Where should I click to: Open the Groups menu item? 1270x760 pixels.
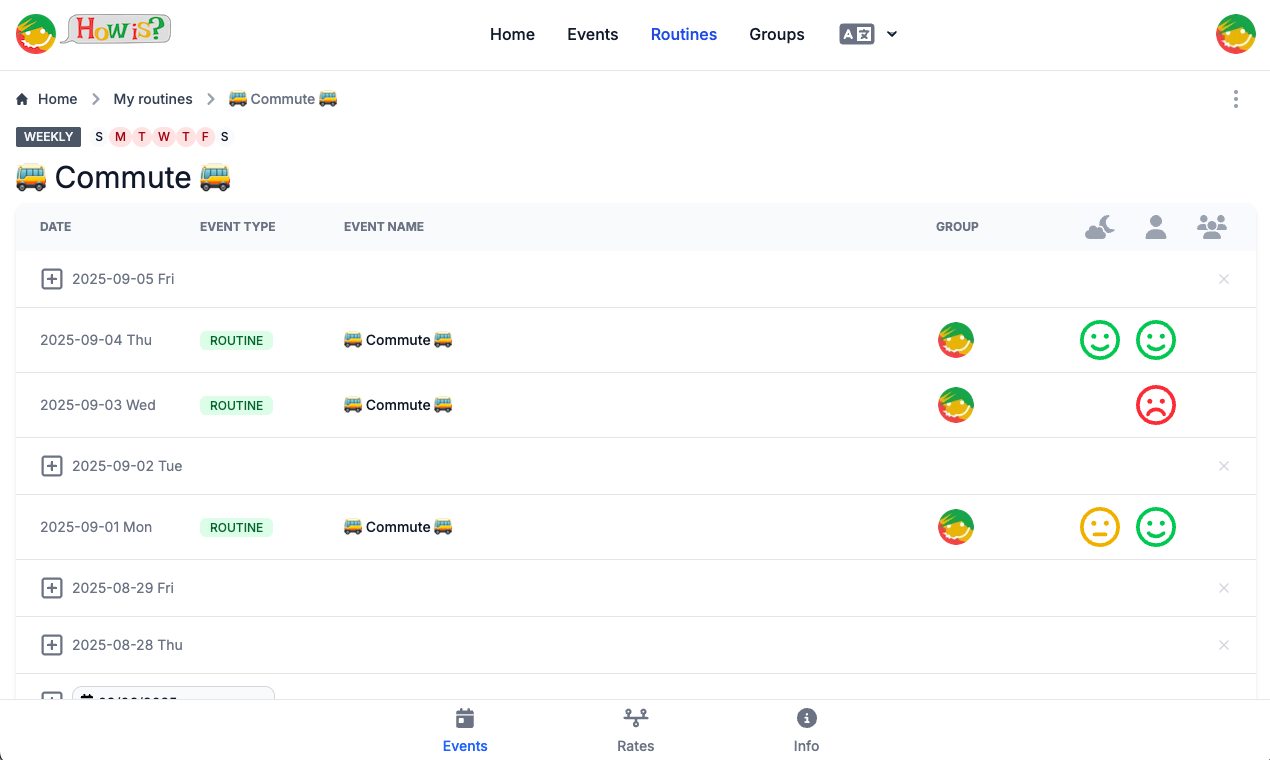tap(777, 34)
